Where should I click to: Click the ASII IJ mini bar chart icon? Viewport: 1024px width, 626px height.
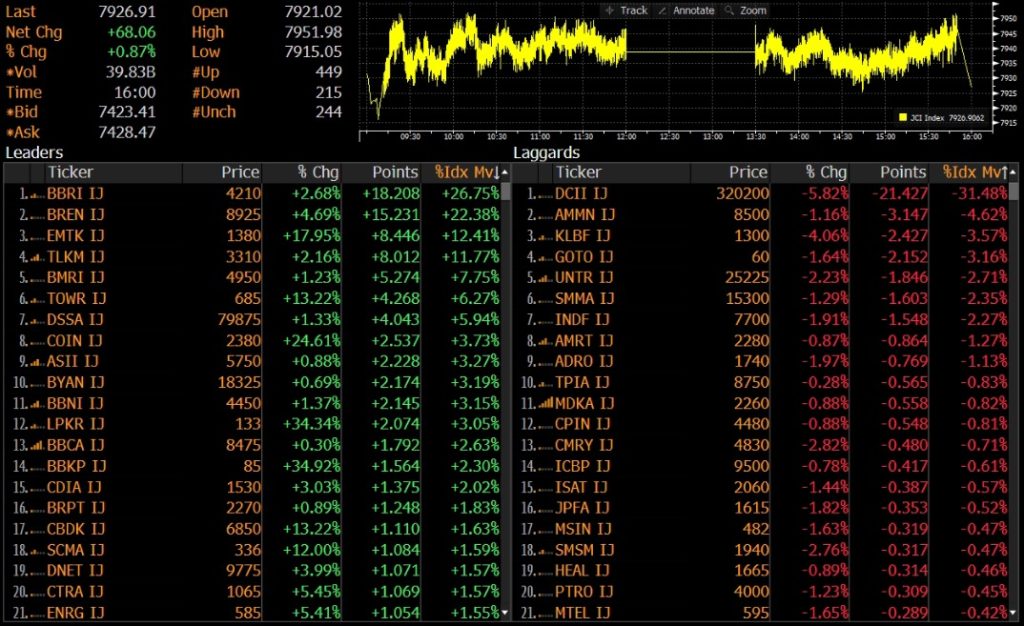[37, 362]
